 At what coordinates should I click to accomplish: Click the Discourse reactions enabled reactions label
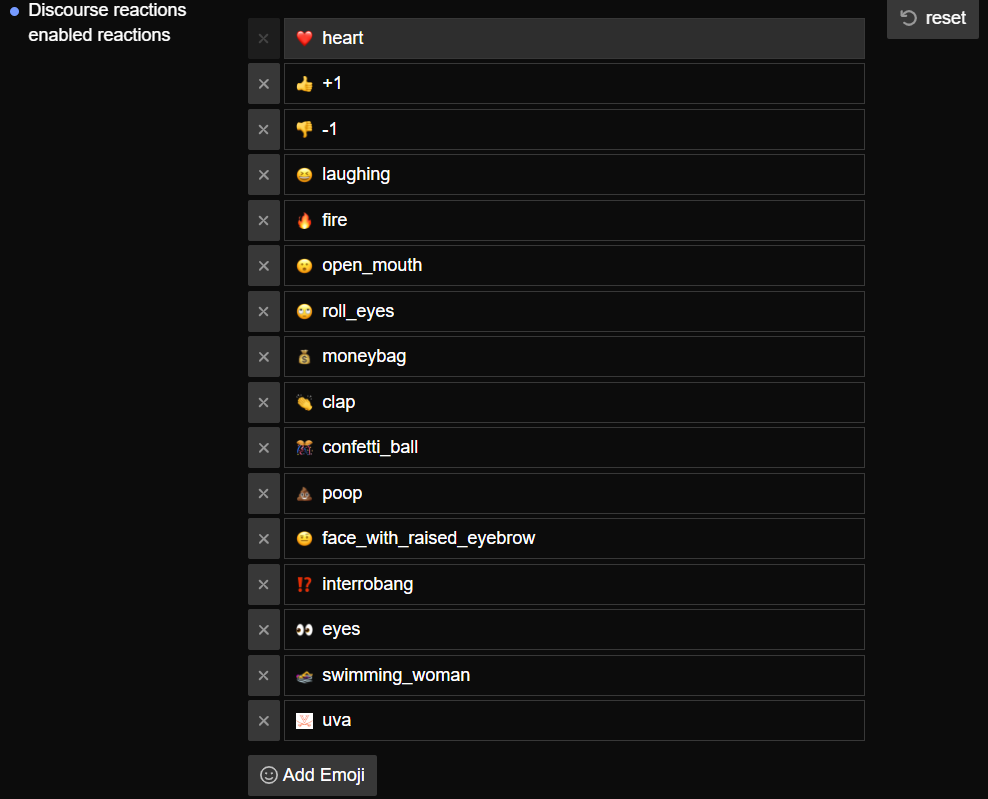click(107, 23)
